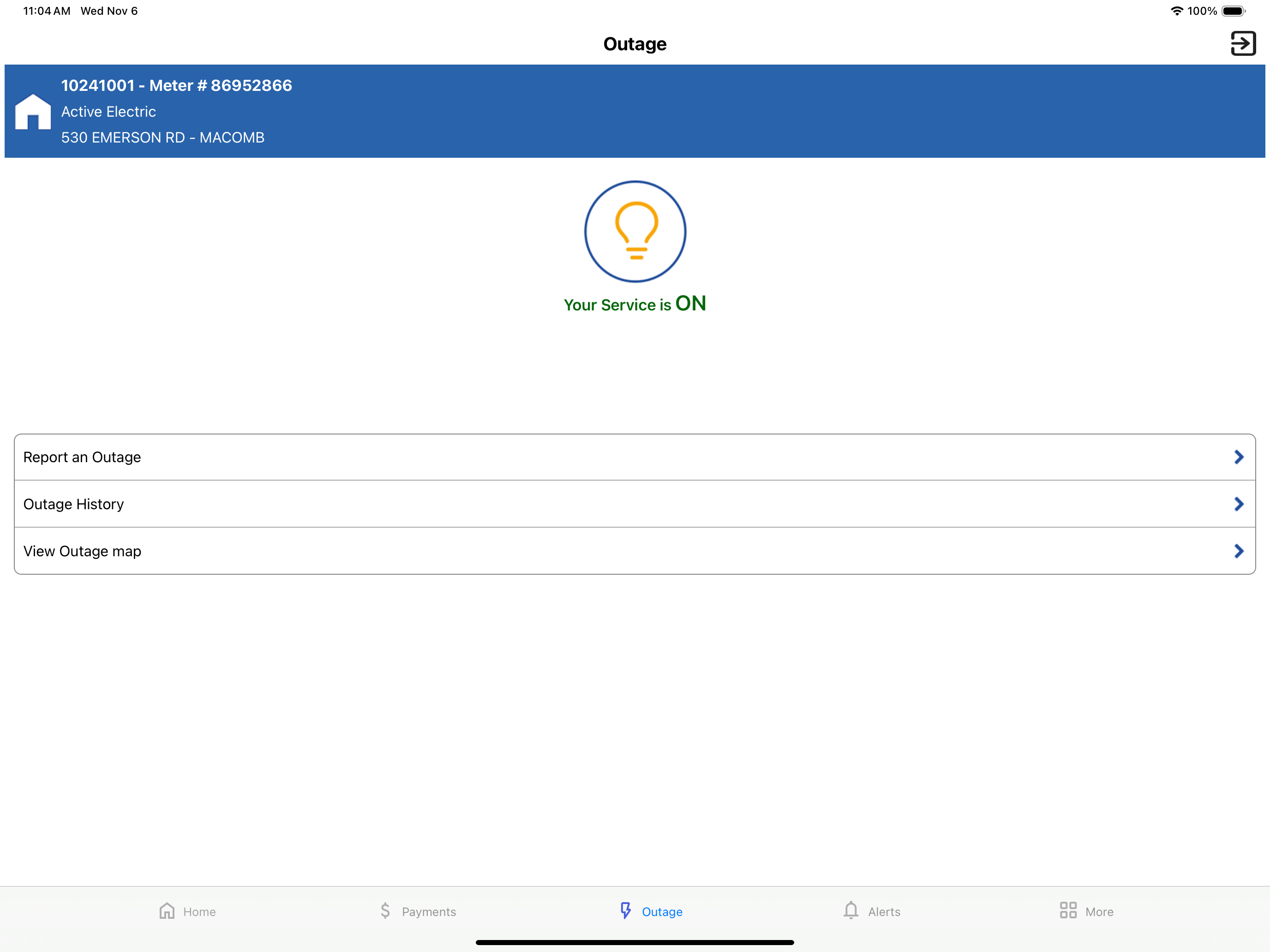The image size is (1270, 952).
Task: Tap the 11:04 AM clock in status bar
Action: coord(47,11)
